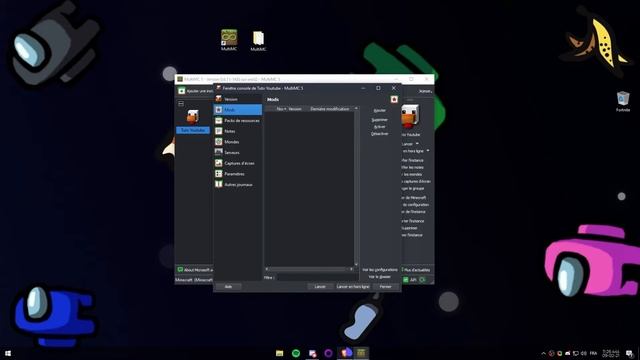Click the Autres journaux page icon
640x360 pixels.
pyautogui.click(x=219, y=184)
